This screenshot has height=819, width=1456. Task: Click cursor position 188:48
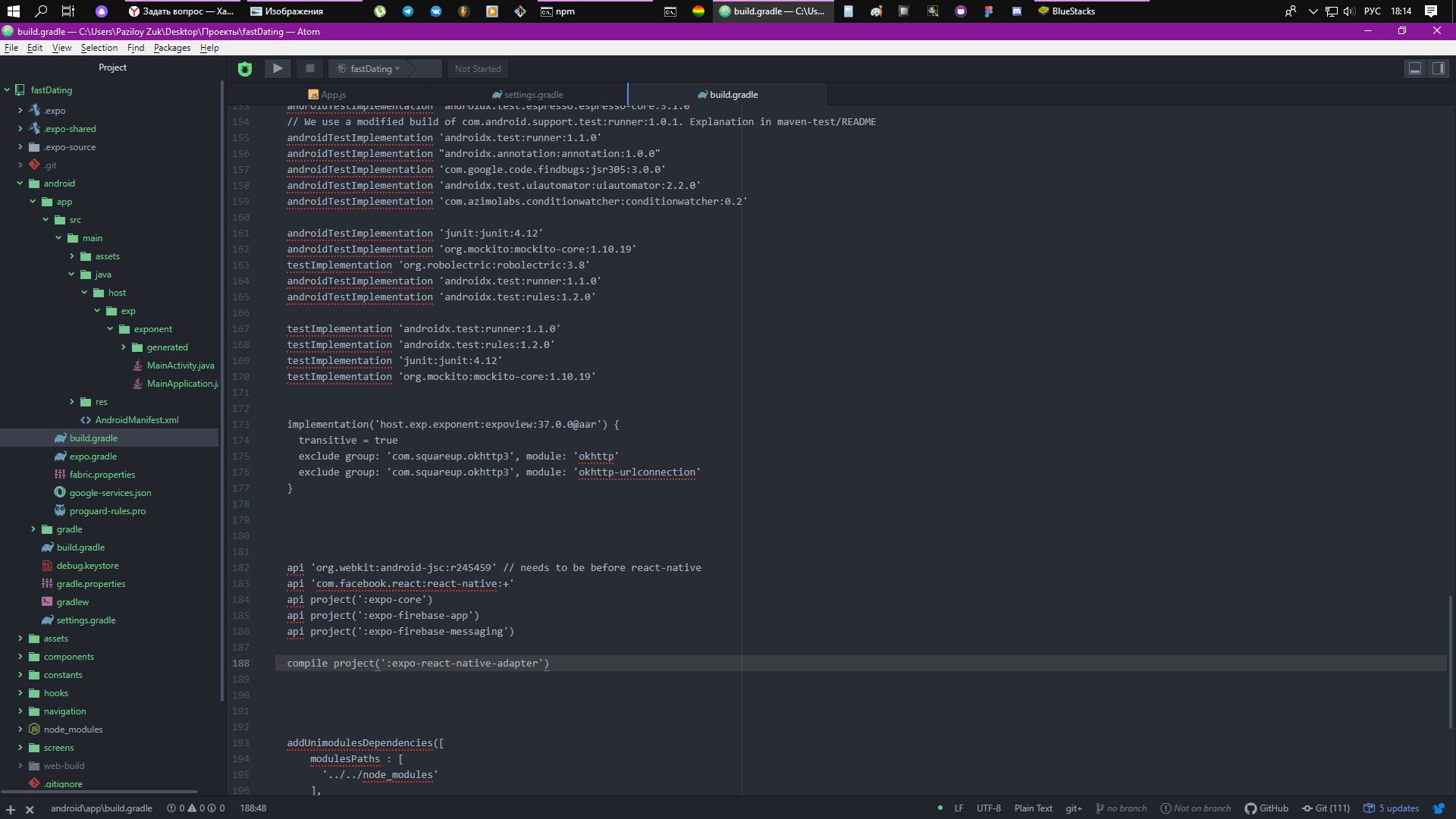(x=253, y=808)
